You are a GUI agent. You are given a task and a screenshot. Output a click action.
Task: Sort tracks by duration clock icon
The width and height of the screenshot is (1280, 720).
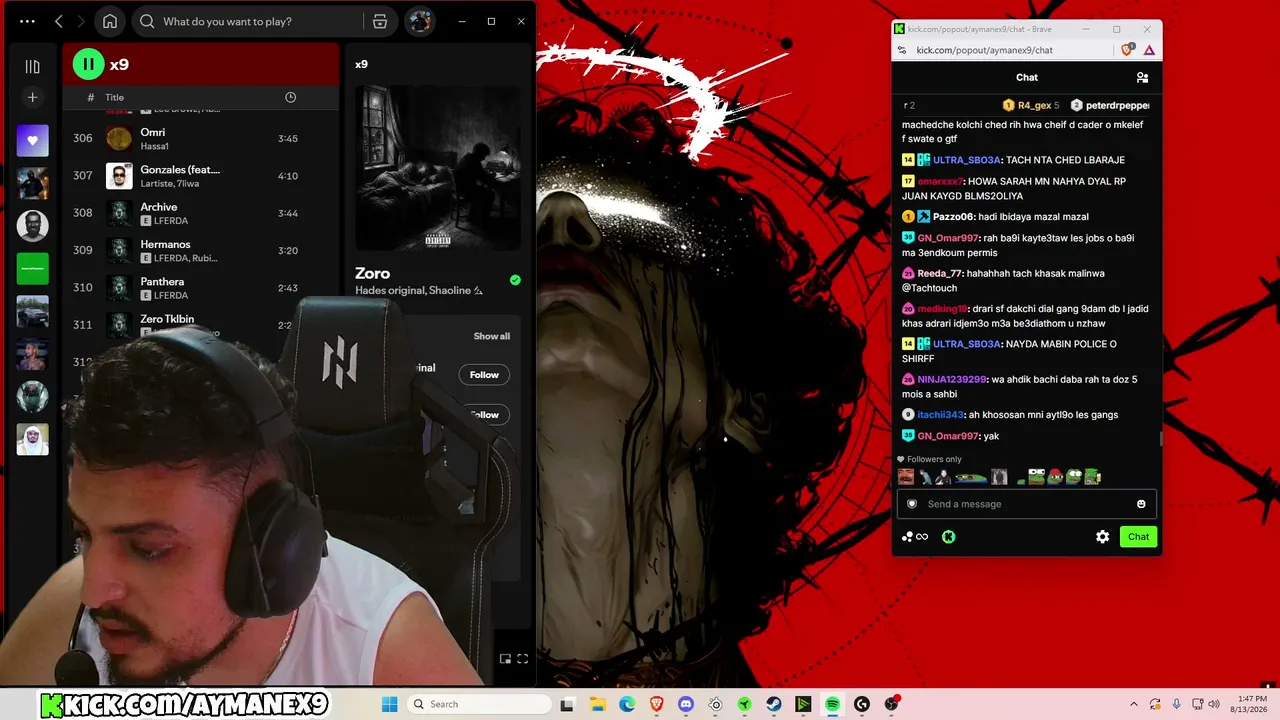290,97
